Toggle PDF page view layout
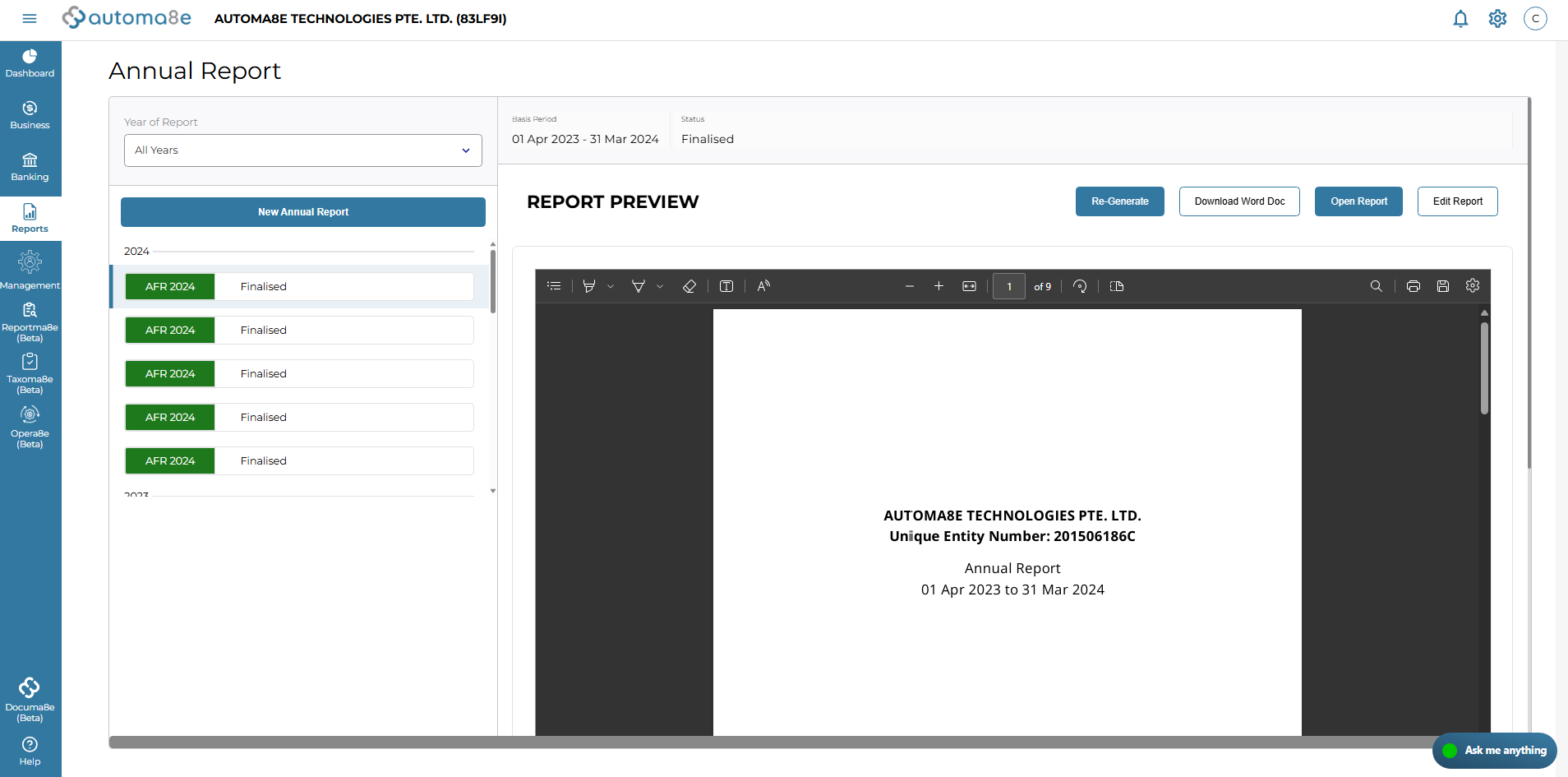This screenshot has height=777, width=1568. pos(1117,286)
